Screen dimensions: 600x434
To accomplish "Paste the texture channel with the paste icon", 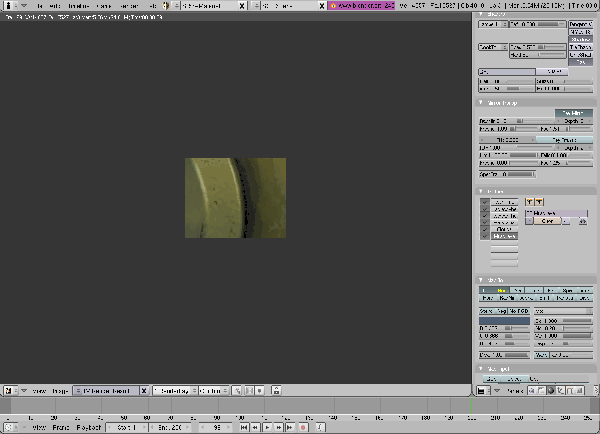I will point(539,202).
